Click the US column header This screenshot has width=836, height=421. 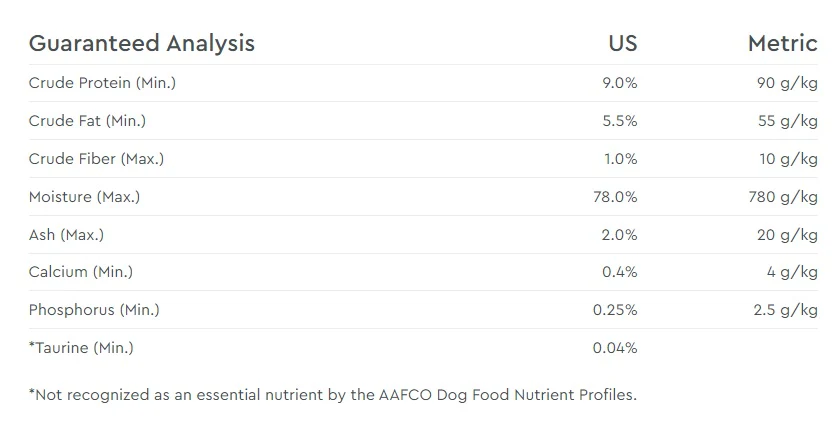click(623, 43)
